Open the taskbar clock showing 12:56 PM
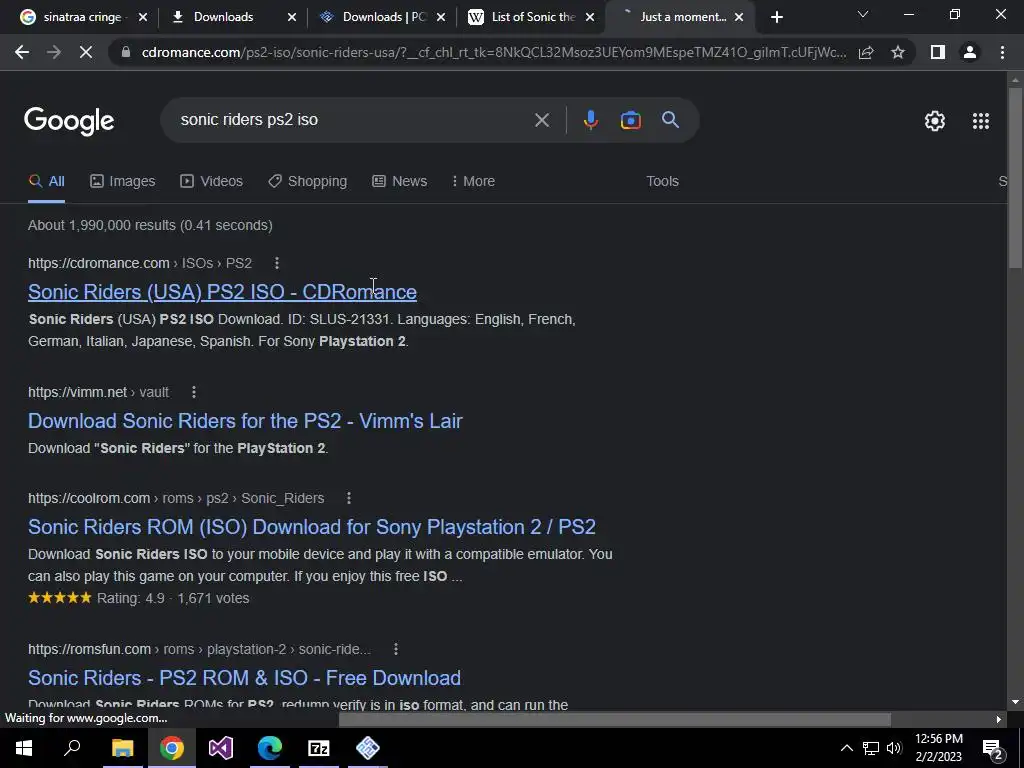Image resolution: width=1024 pixels, height=768 pixels. coord(938,748)
